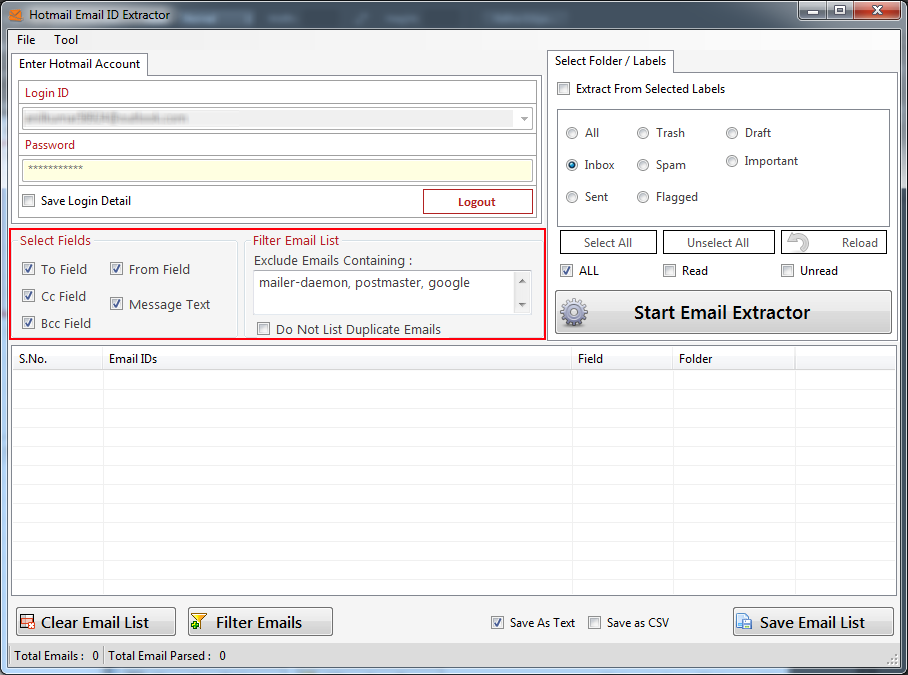This screenshot has width=908, height=675.
Task: Click Start Email Extractor button text
Action: coord(722,313)
